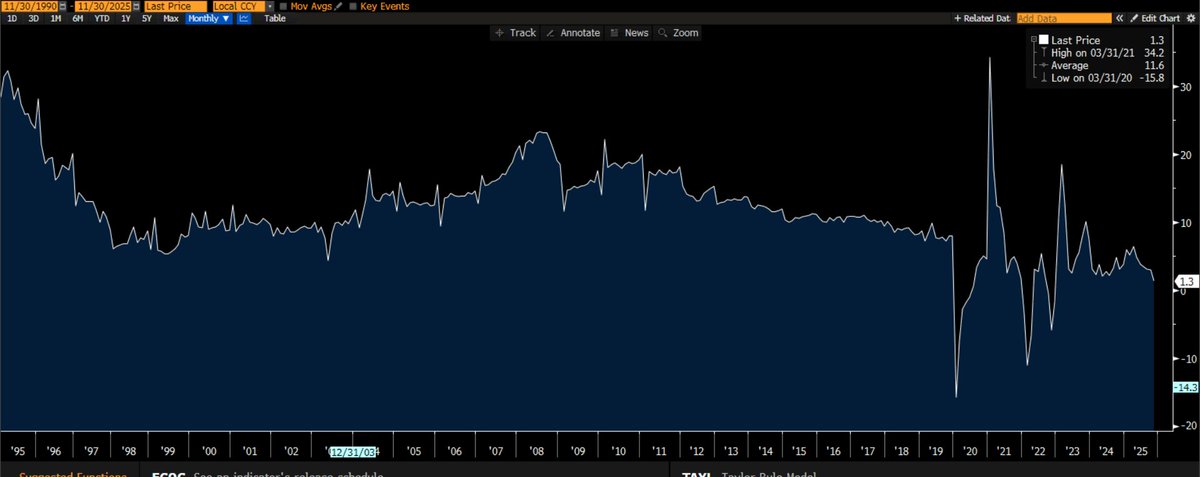The image size is (1200, 477).
Task: Toggle the Mov Avgs checkbox
Action: [283, 6]
